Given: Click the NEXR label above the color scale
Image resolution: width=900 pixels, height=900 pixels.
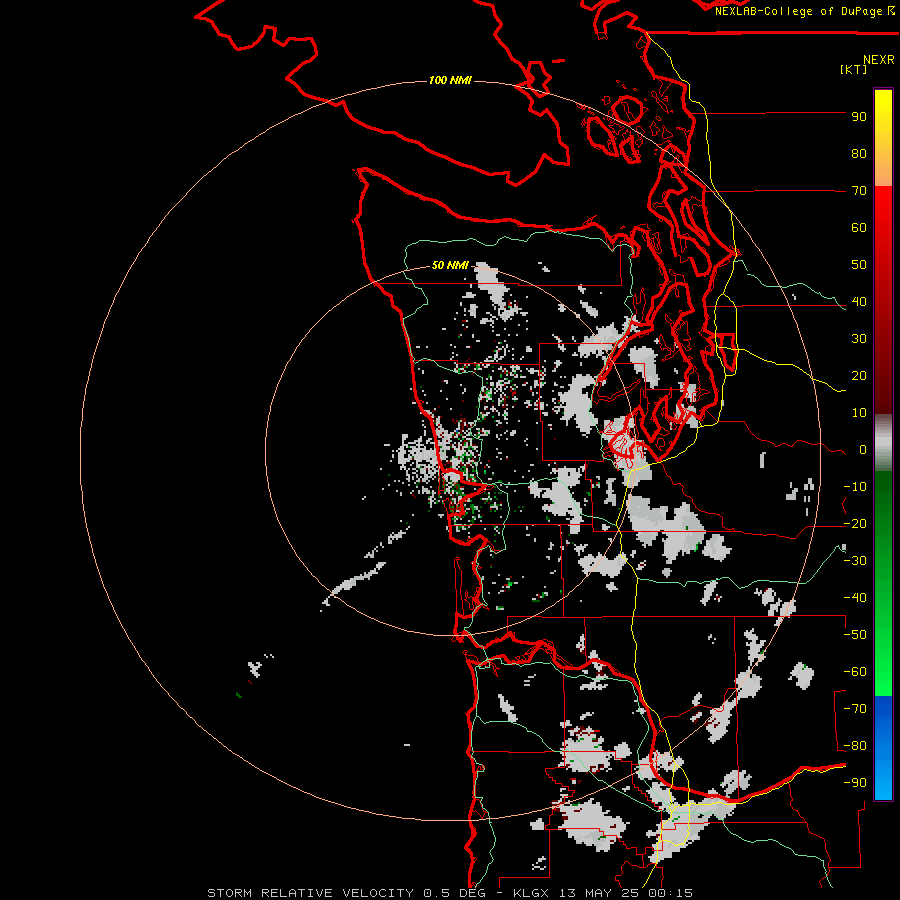Looking at the screenshot, I should (878, 60).
